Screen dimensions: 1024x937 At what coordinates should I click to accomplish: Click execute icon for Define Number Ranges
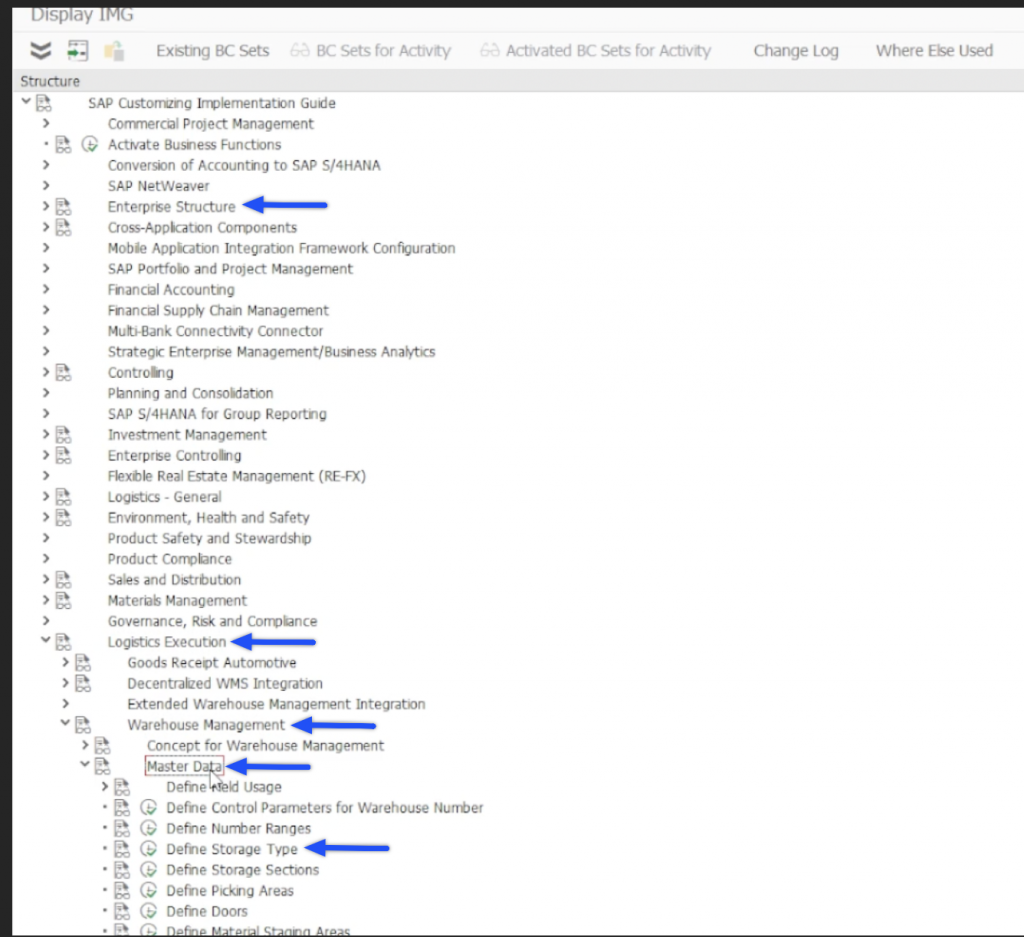click(x=149, y=828)
